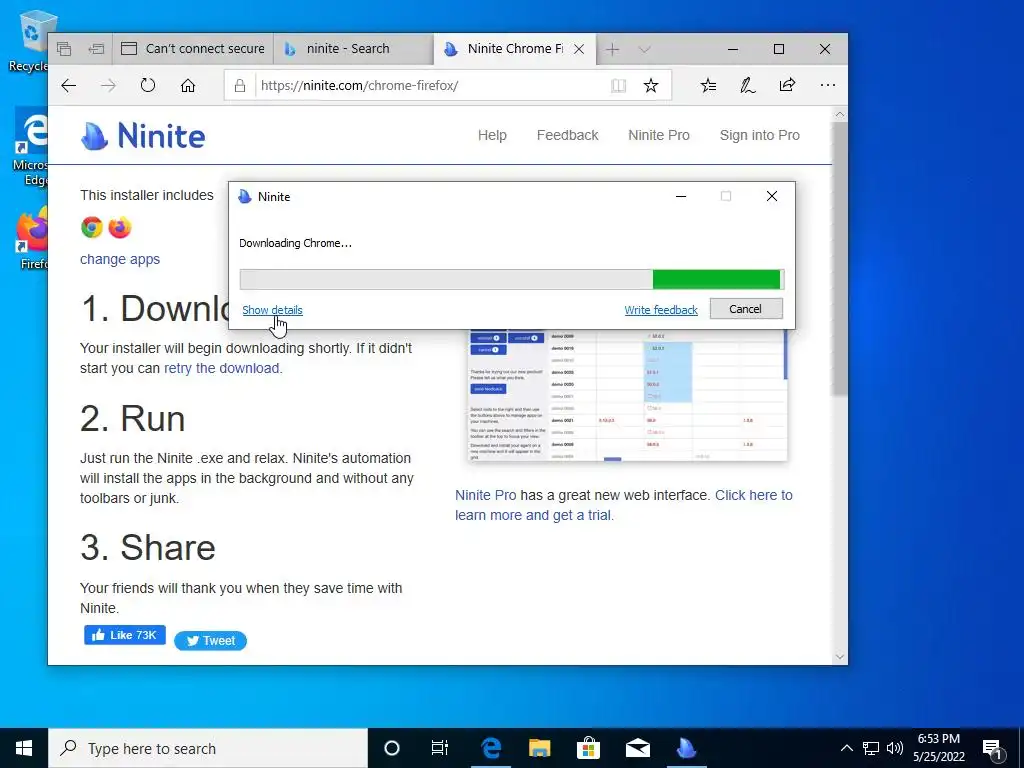The width and height of the screenshot is (1024, 768).
Task: Open Microsoft Edge taskbar icon
Action: click(490, 748)
